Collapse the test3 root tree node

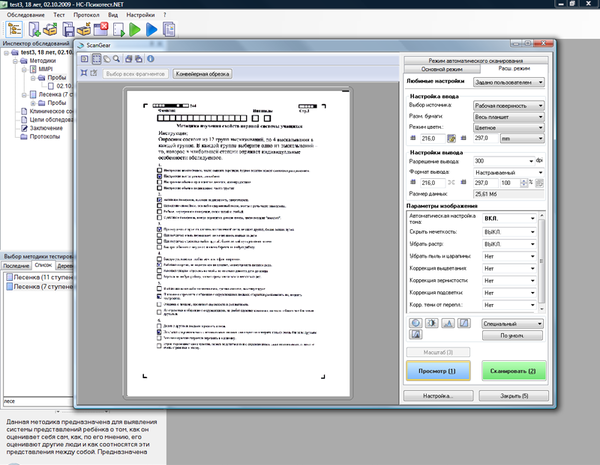point(7,52)
